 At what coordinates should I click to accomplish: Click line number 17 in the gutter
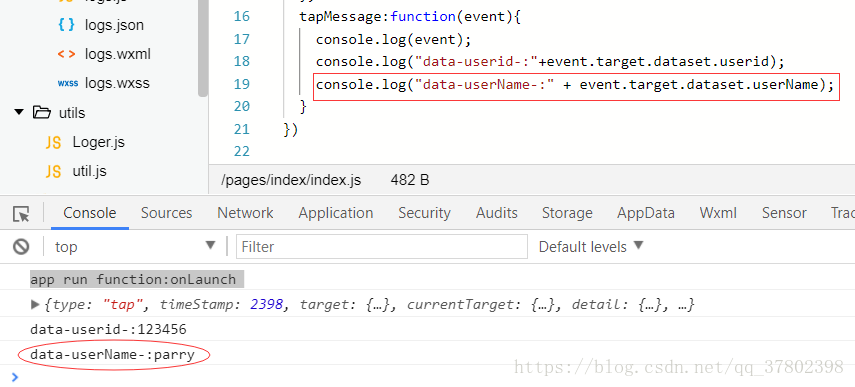point(242,39)
